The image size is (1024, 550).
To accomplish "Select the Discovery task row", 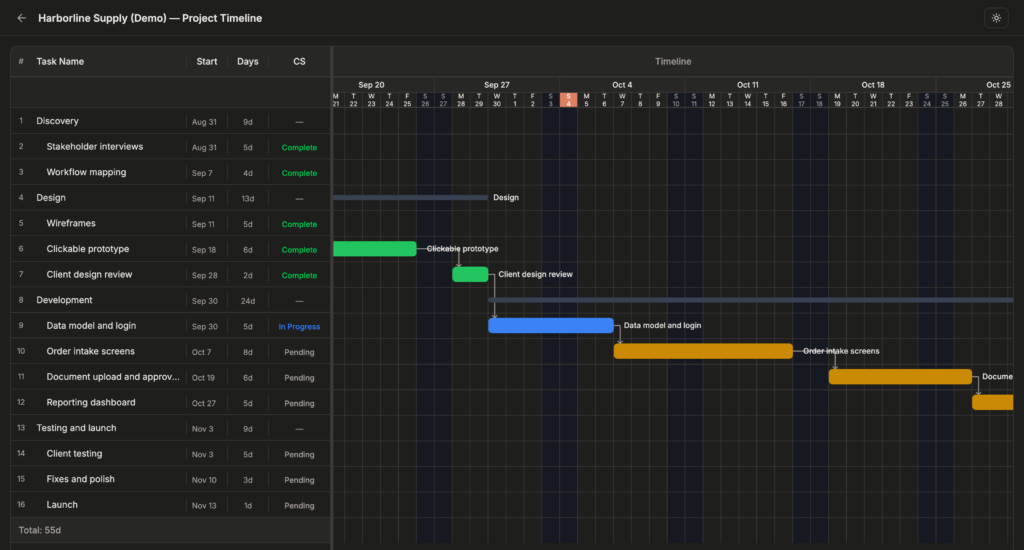I will [170, 121].
